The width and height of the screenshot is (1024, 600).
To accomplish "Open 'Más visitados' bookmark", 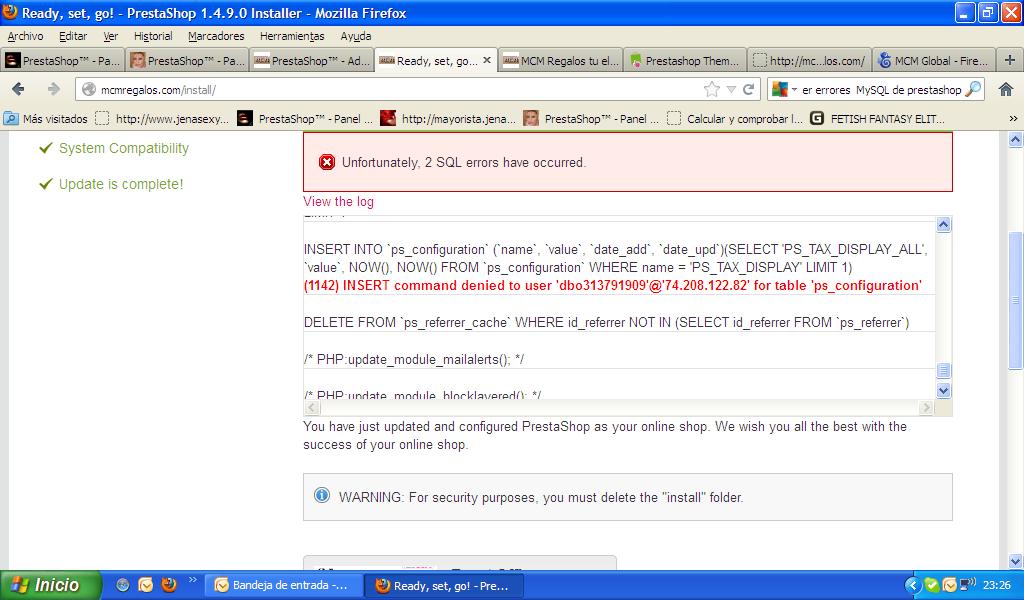I will point(46,118).
